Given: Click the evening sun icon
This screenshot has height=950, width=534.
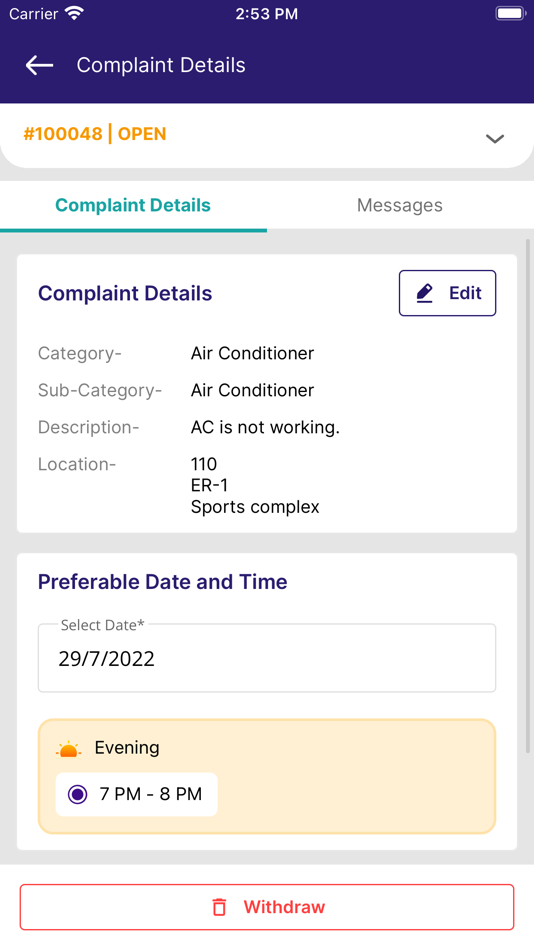Looking at the screenshot, I should tap(68, 749).
